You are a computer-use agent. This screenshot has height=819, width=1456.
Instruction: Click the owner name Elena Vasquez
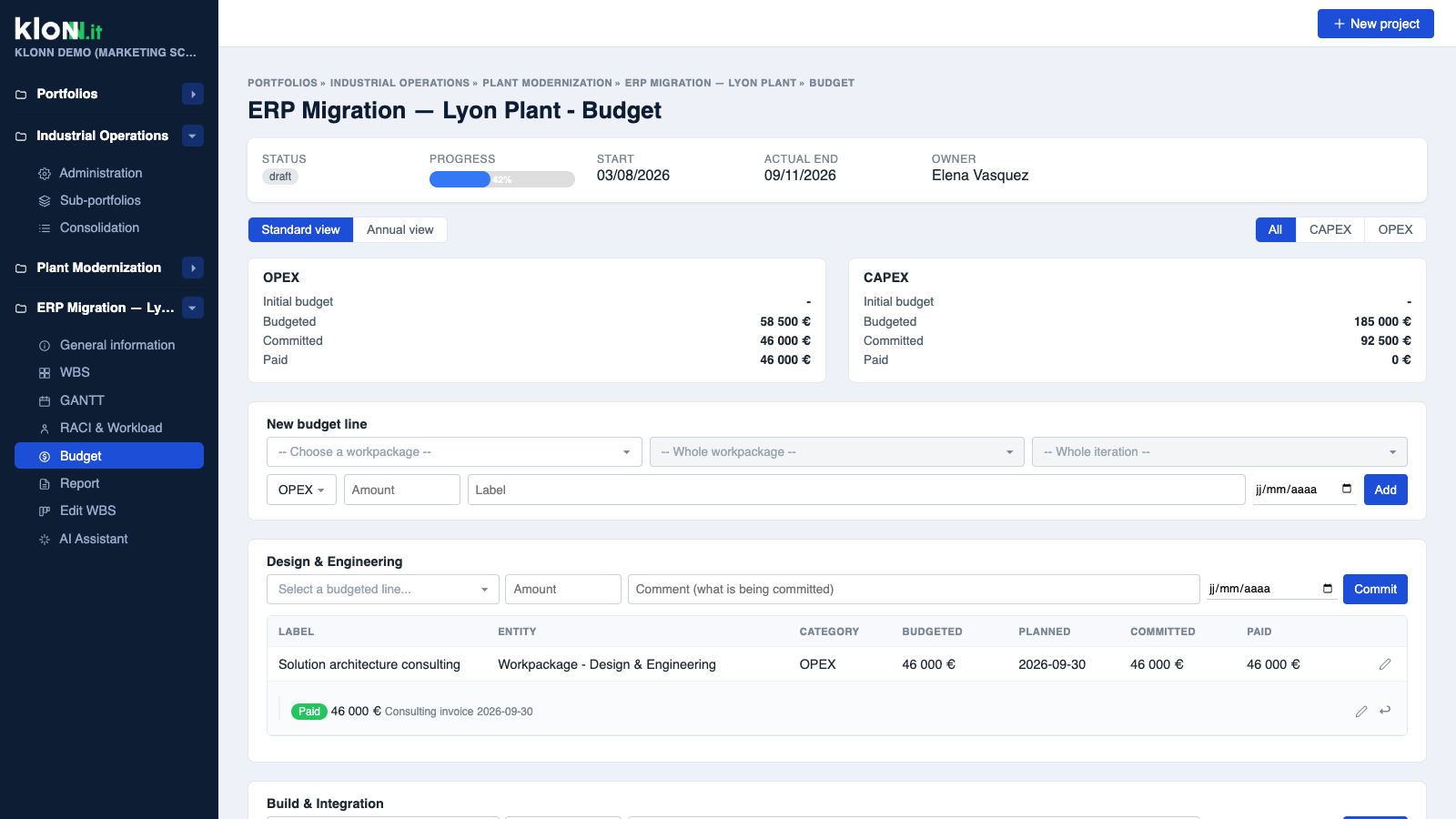pos(980,176)
